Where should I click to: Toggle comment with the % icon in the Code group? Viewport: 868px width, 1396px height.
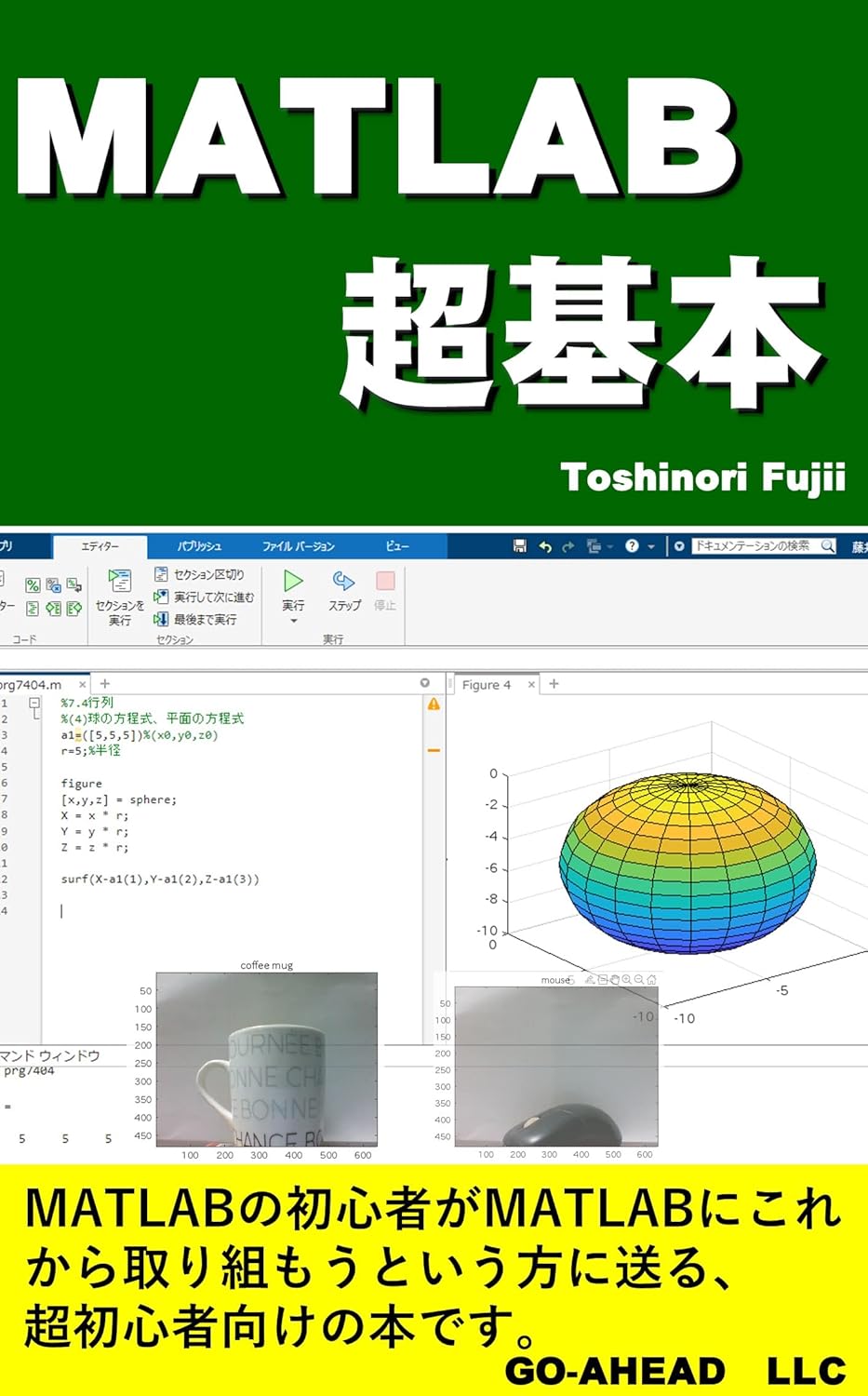click(x=31, y=584)
